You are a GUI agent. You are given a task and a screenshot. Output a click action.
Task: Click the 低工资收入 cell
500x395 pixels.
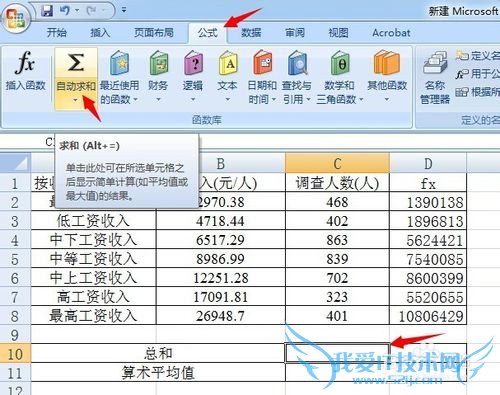pos(93,221)
